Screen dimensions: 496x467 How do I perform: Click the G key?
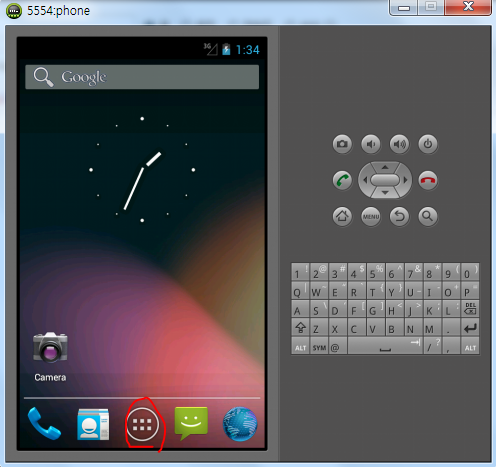click(x=376, y=308)
